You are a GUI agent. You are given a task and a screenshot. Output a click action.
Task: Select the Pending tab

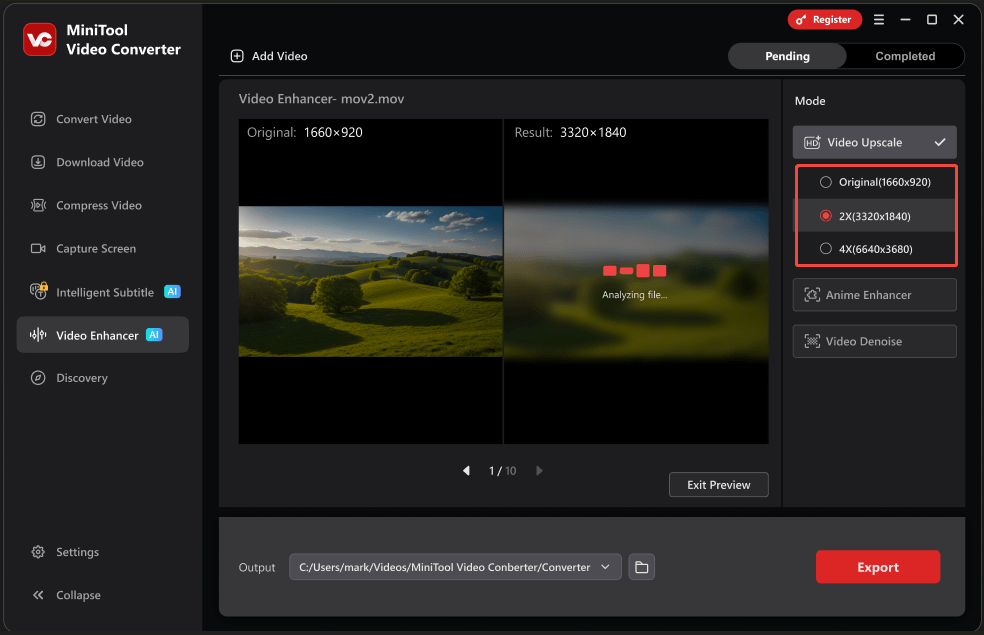point(786,56)
